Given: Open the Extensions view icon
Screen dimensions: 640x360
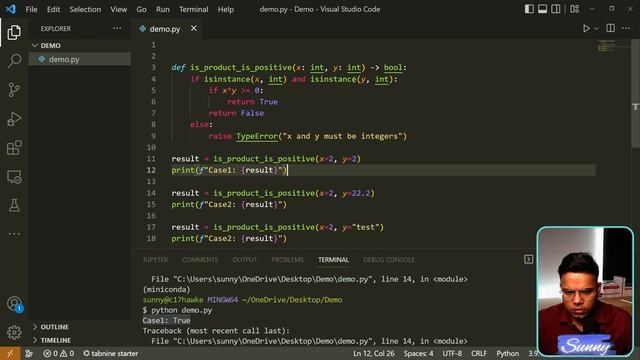Looking at the screenshot, I should point(14,148).
